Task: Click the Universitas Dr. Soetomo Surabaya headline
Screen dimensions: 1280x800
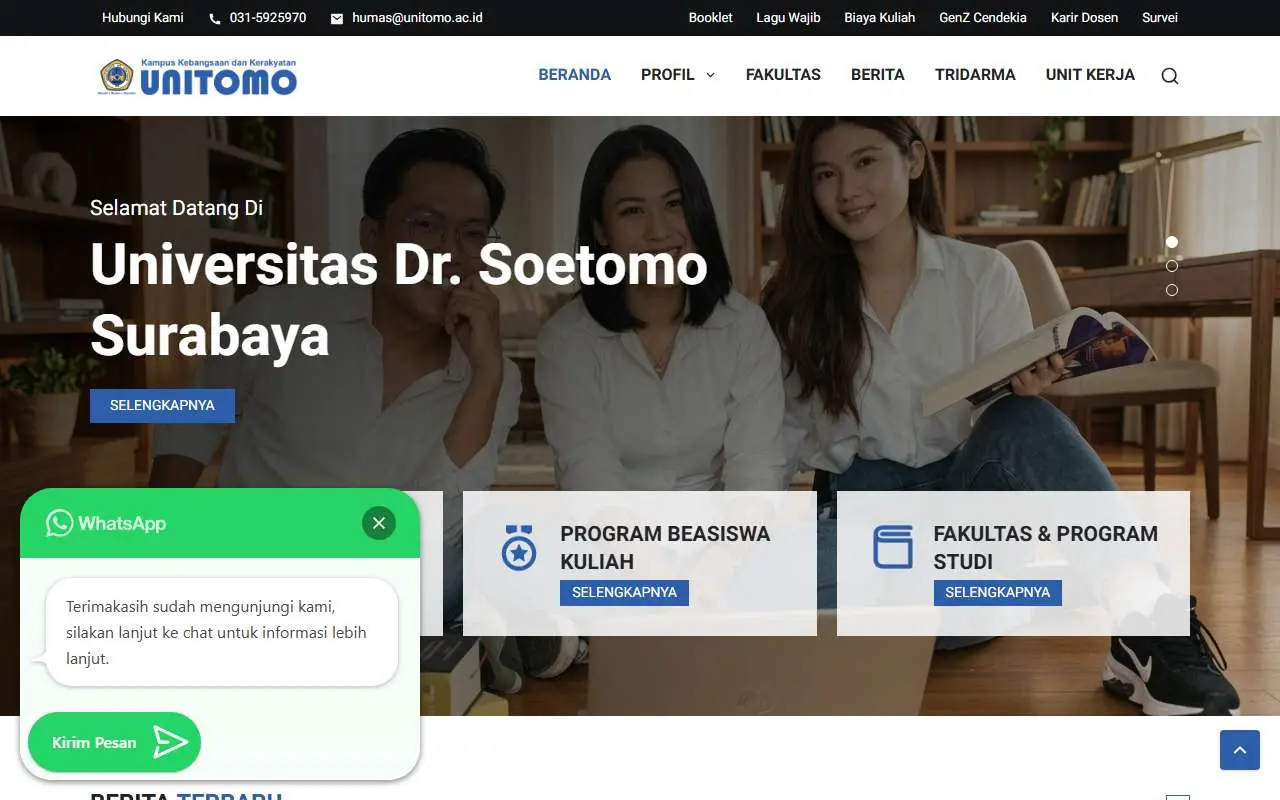Action: tap(399, 300)
